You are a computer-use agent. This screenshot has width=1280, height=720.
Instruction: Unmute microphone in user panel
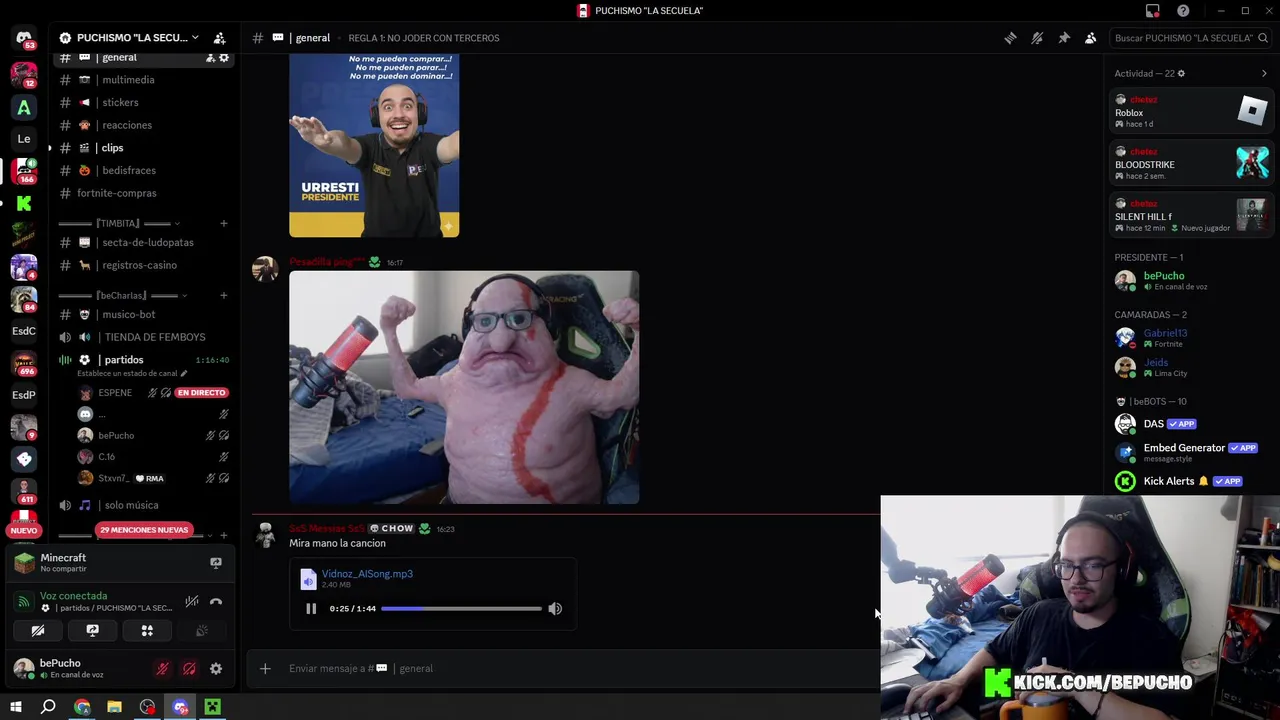coord(162,669)
